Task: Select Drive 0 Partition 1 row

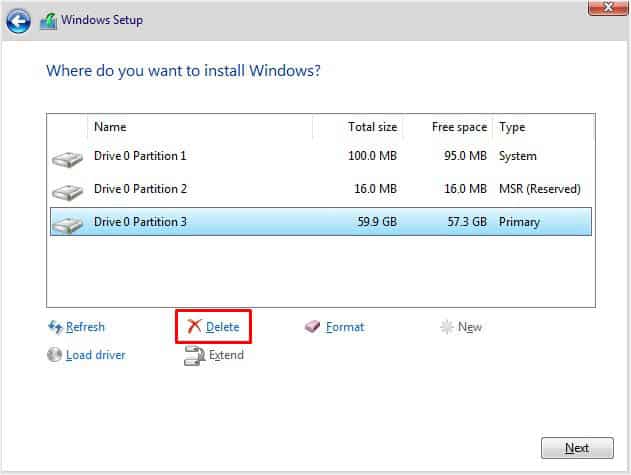Action: [x=321, y=156]
